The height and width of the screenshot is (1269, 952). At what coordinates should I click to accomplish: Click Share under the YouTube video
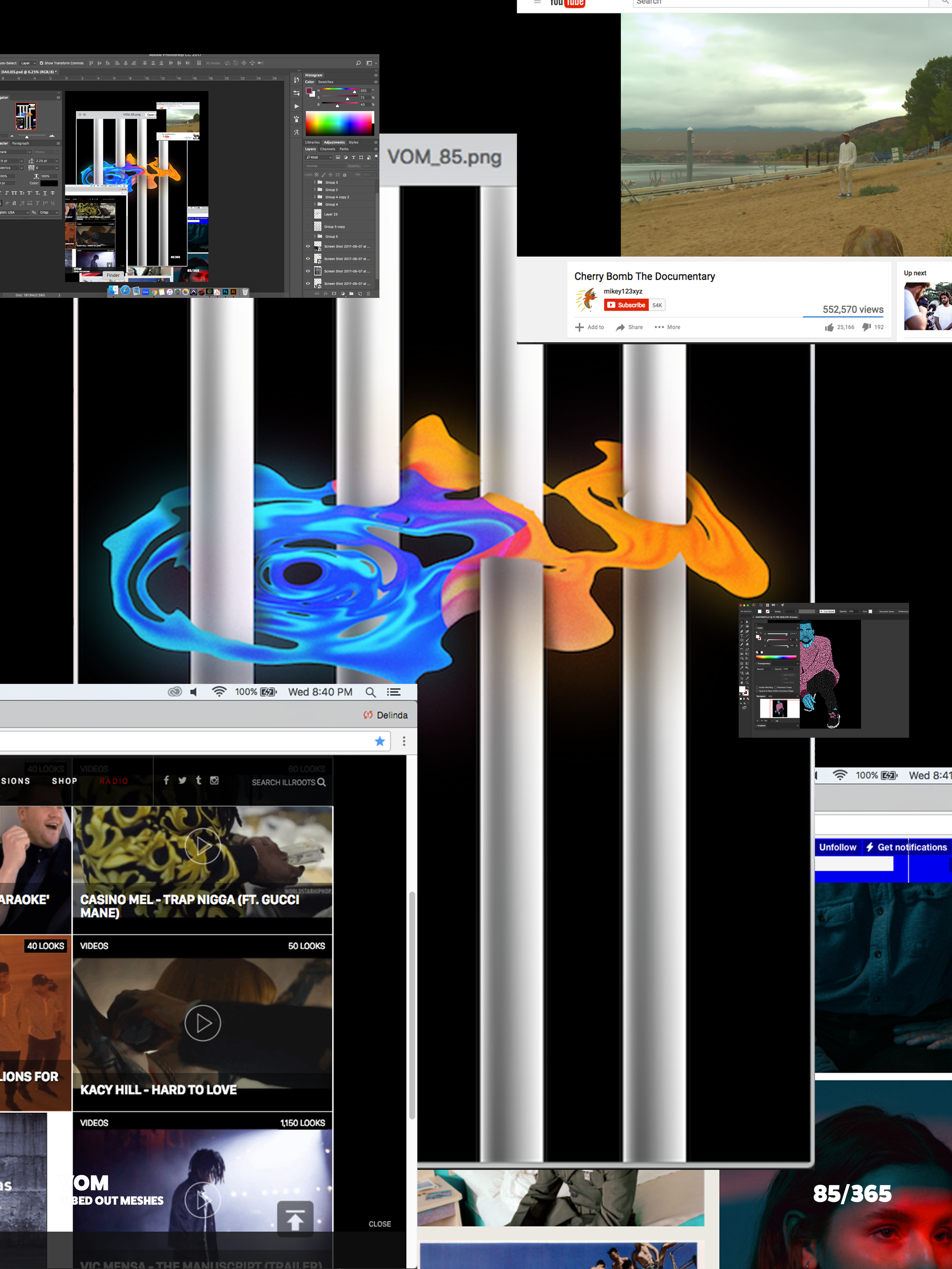click(x=629, y=327)
